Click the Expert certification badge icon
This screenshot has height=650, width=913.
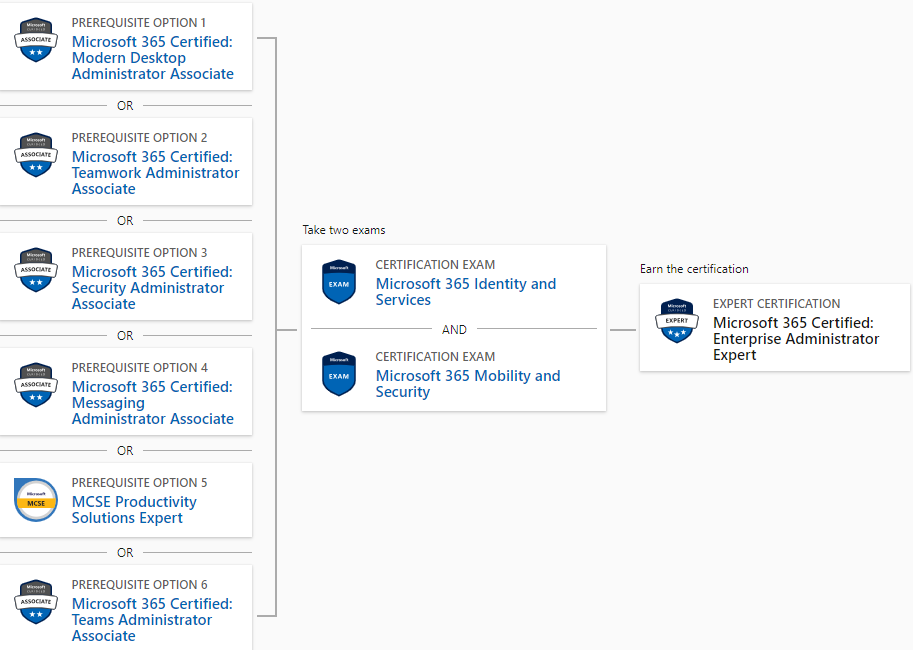point(677,321)
